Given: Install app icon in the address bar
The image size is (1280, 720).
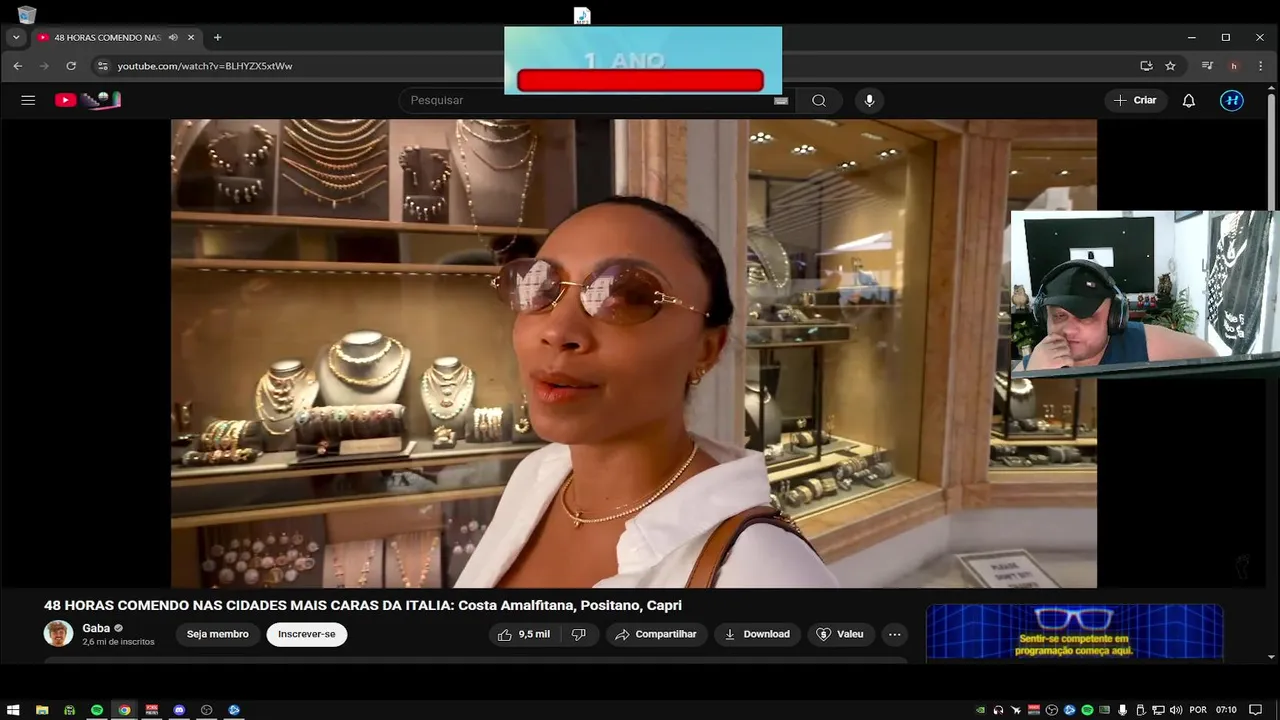Looking at the screenshot, I should 1146,66.
